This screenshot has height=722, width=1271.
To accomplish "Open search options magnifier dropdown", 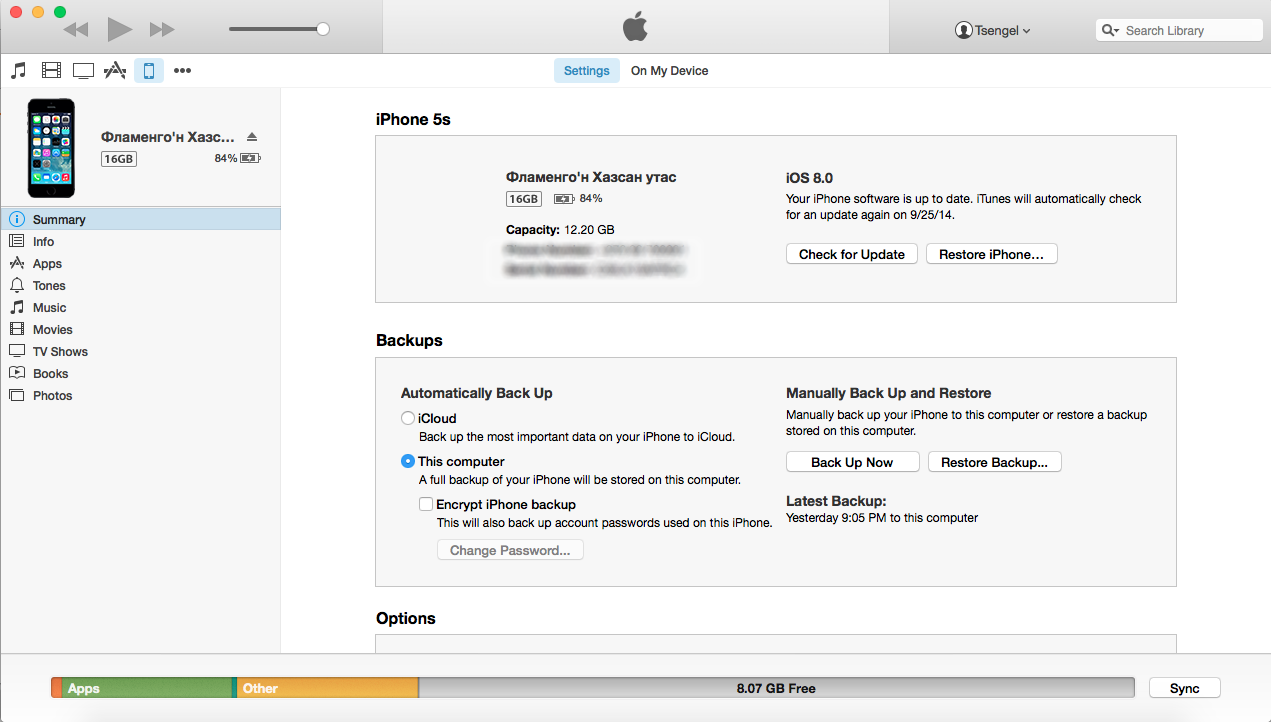I will pos(1111,30).
